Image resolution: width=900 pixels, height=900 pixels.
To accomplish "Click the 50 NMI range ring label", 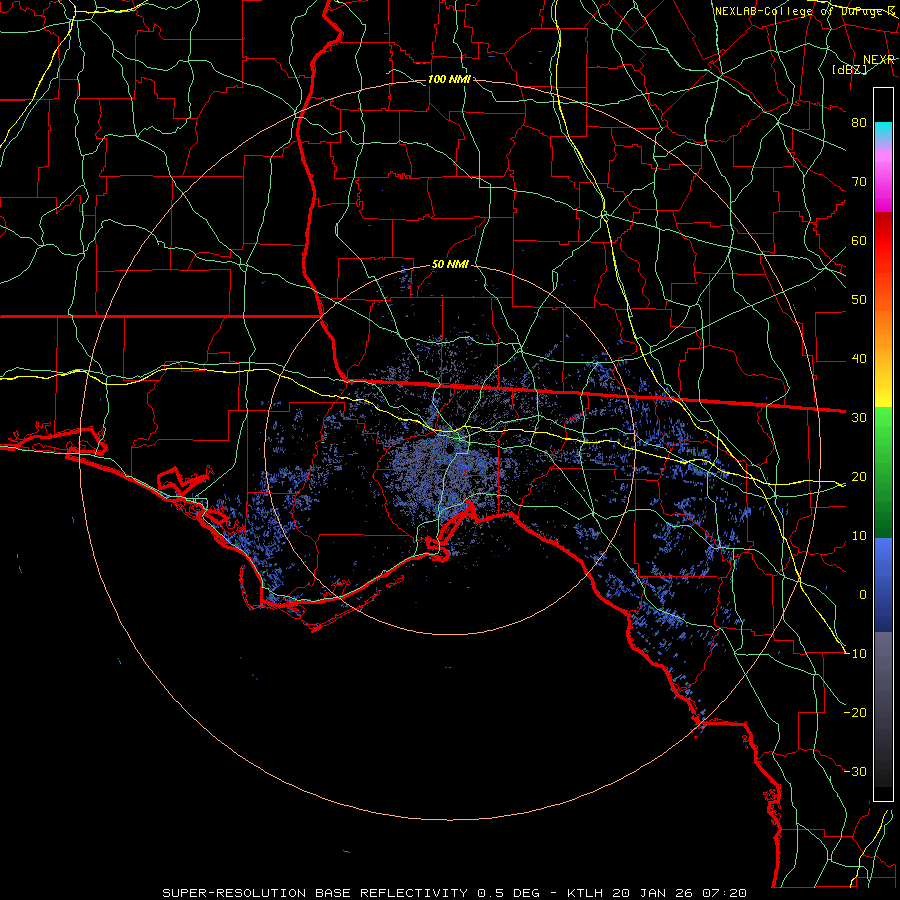I will pos(450,265).
